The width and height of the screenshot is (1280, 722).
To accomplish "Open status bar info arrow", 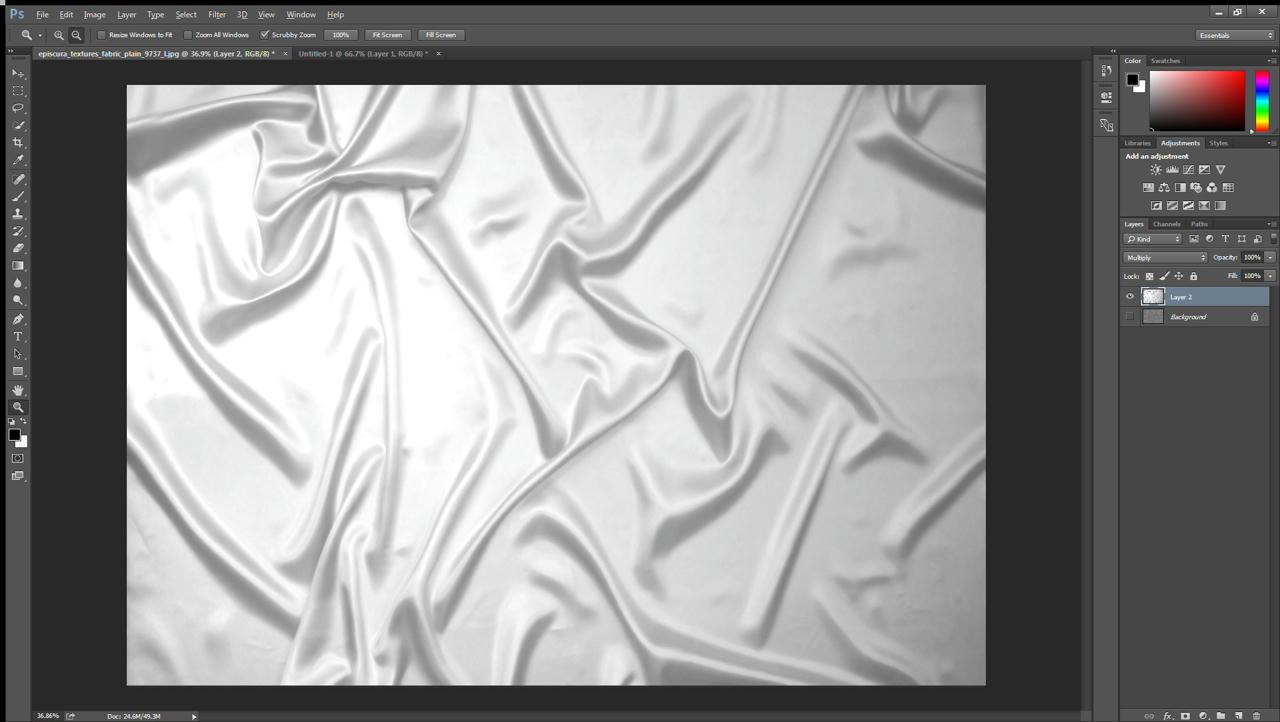I will click(x=194, y=716).
